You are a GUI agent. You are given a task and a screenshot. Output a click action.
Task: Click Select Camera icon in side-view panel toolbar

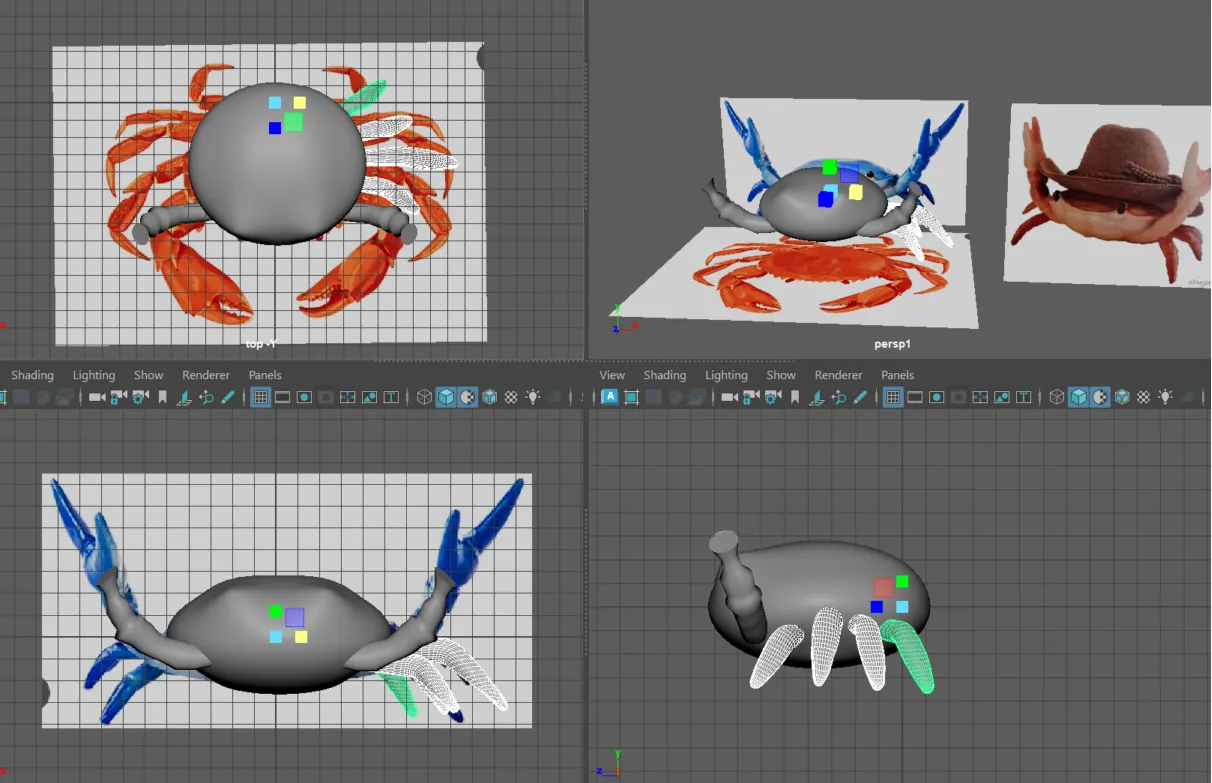(x=729, y=397)
